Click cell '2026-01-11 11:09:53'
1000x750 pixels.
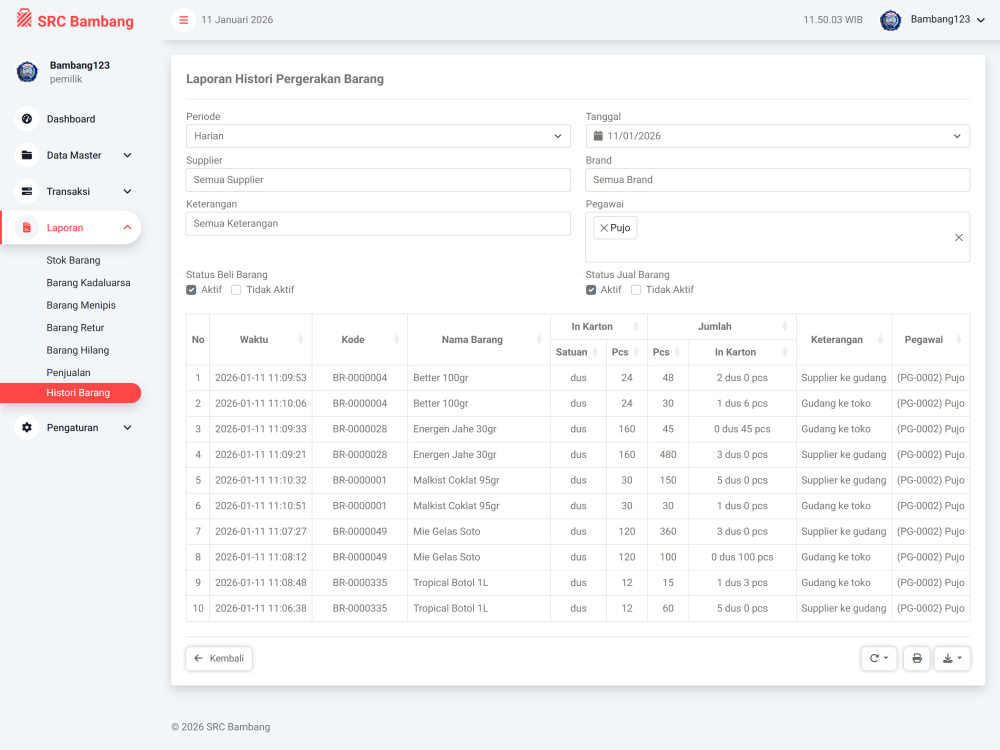[x=261, y=378]
